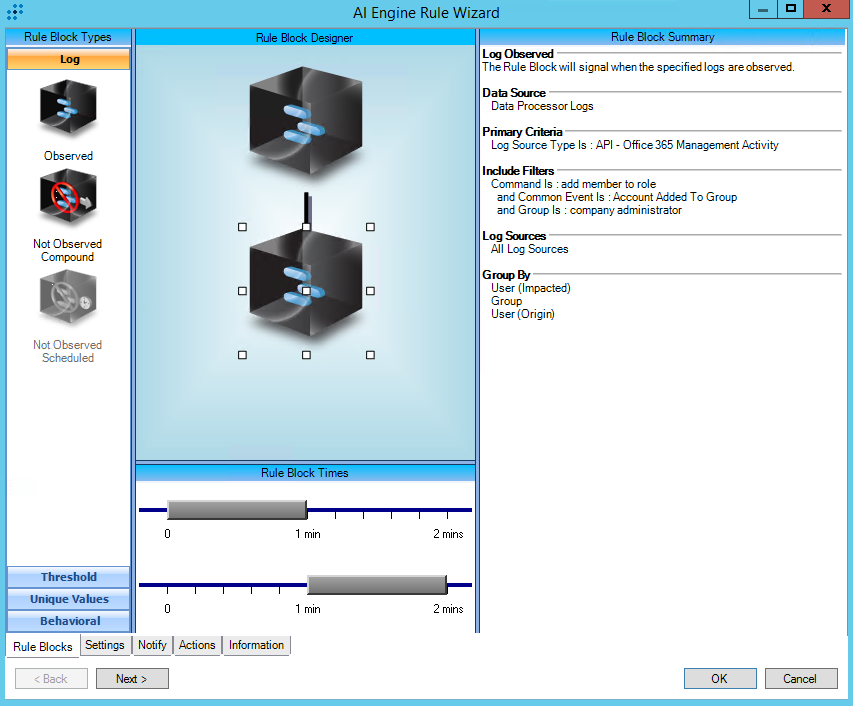Confirm the wizard with OK
The image size is (853, 706).
[720, 679]
